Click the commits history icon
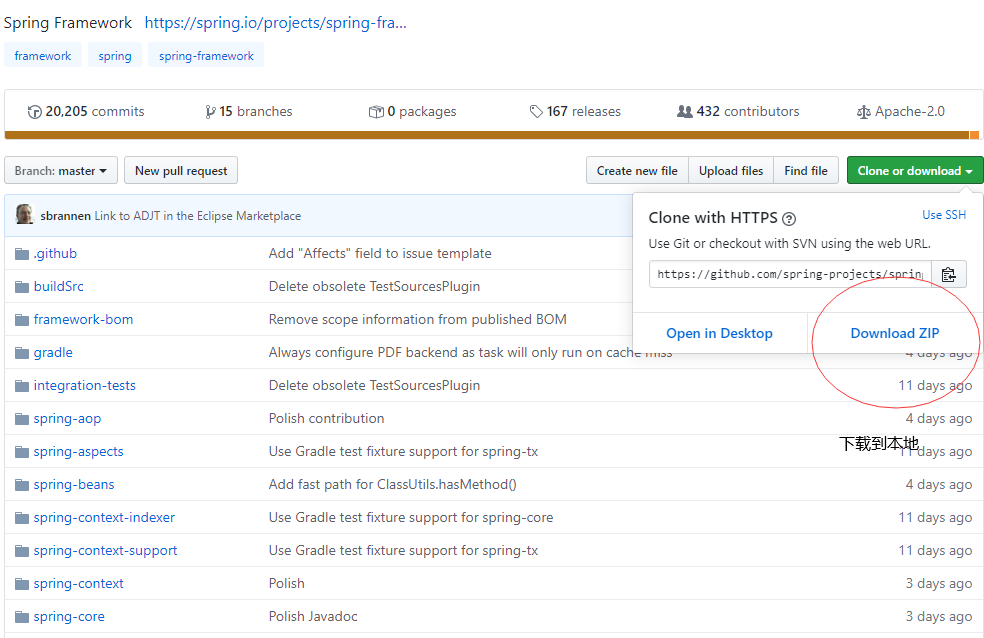The width and height of the screenshot is (984, 638). pos(35,112)
